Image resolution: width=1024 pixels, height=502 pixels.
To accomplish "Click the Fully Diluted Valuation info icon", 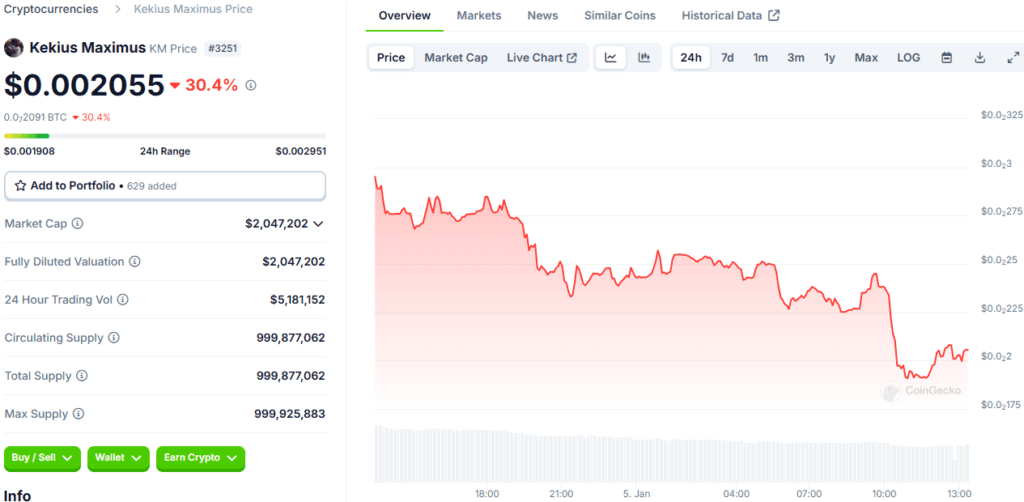I will pos(135,262).
